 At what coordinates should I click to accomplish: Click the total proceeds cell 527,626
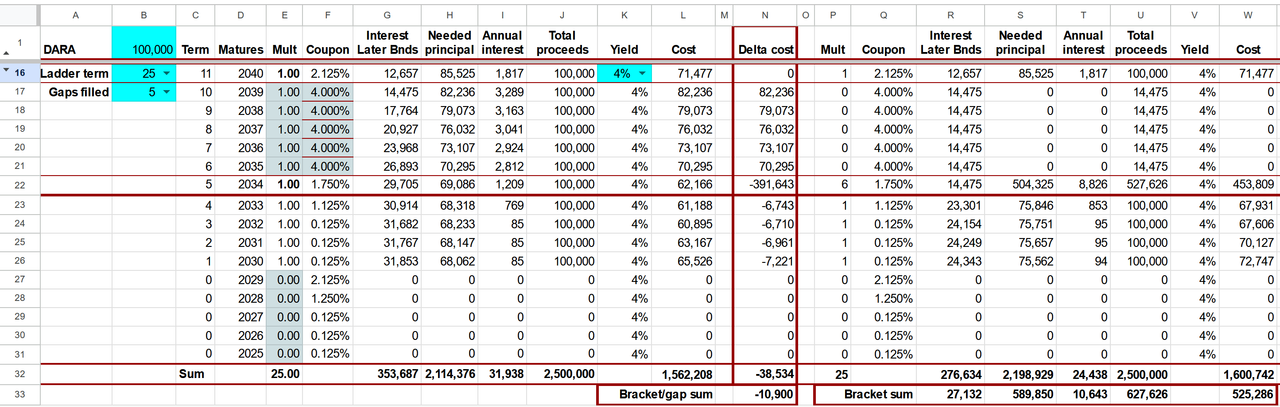point(1142,185)
